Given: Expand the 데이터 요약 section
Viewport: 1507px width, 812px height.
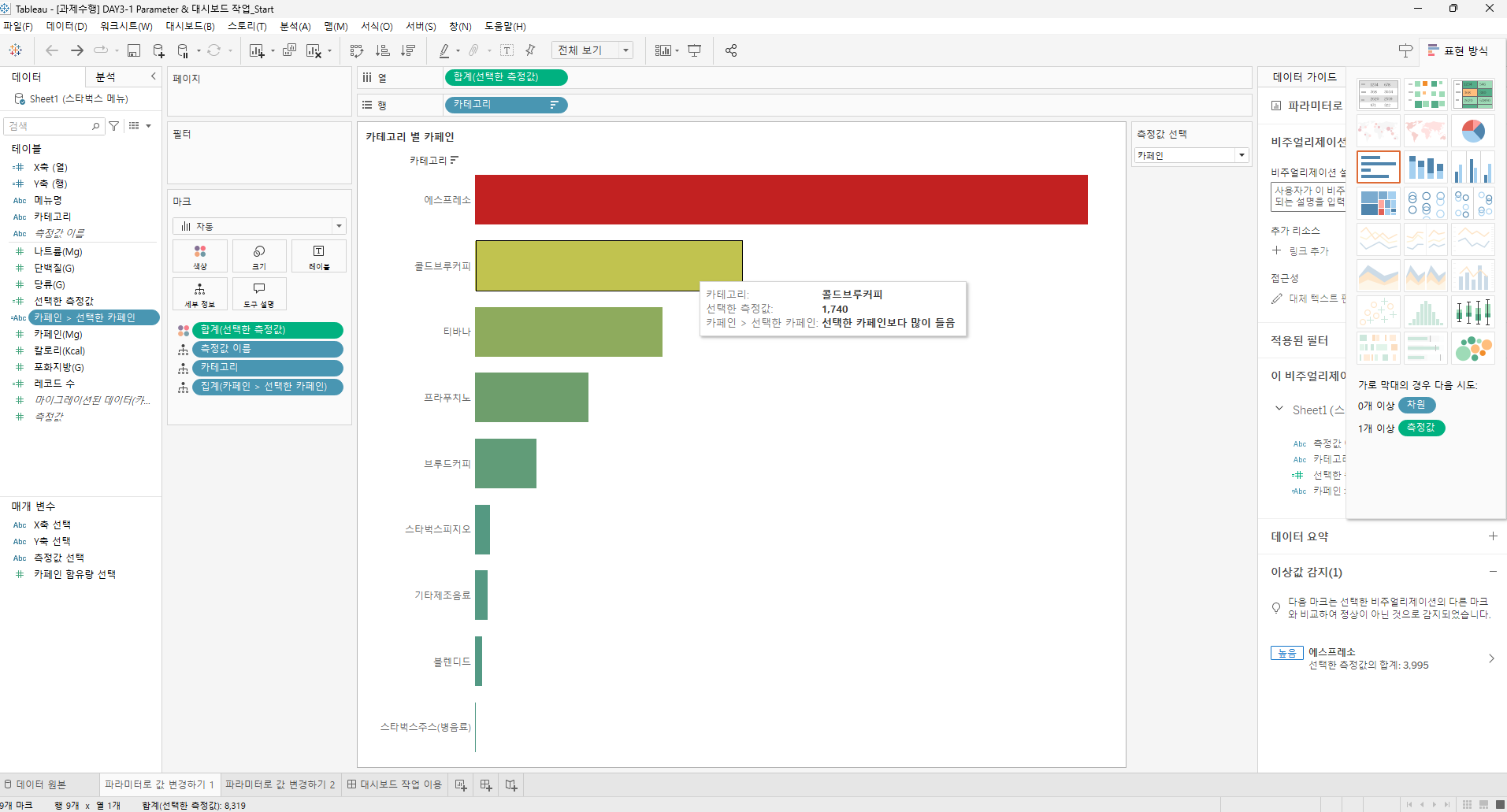Looking at the screenshot, I should pyautogui.click(x=1493, y=536).
